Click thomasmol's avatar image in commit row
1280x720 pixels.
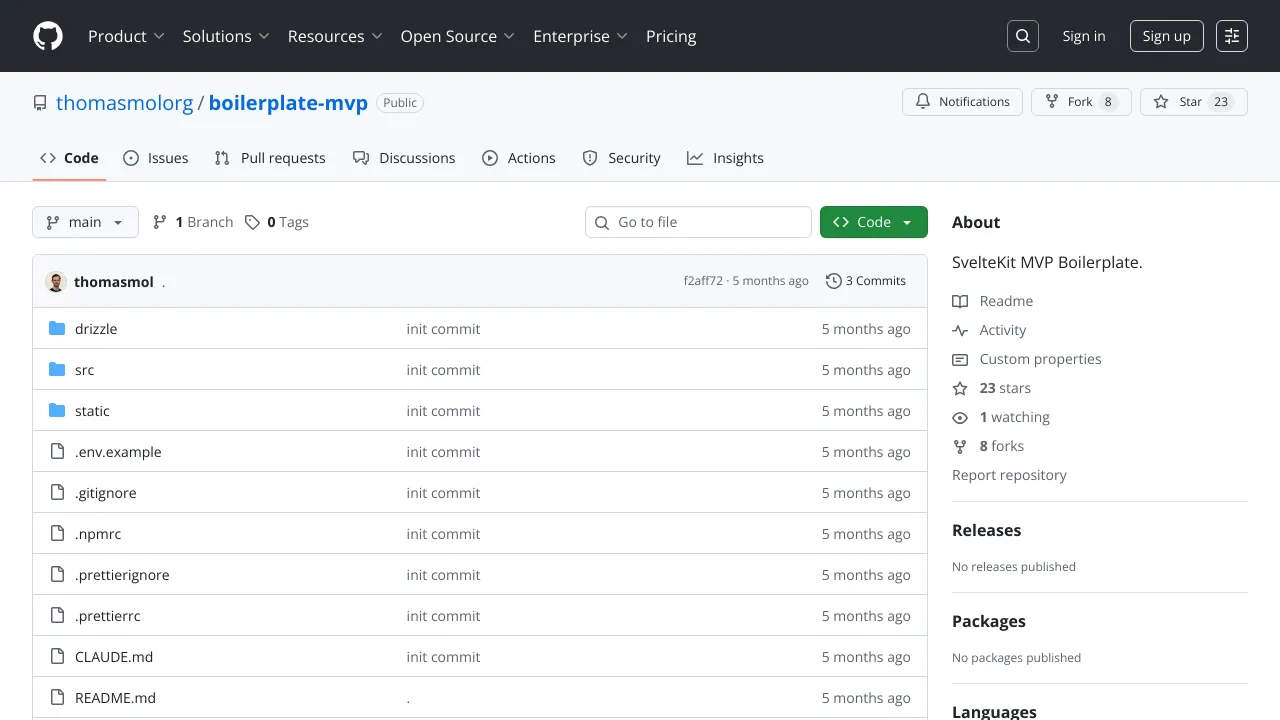click(x=56, y=282)
